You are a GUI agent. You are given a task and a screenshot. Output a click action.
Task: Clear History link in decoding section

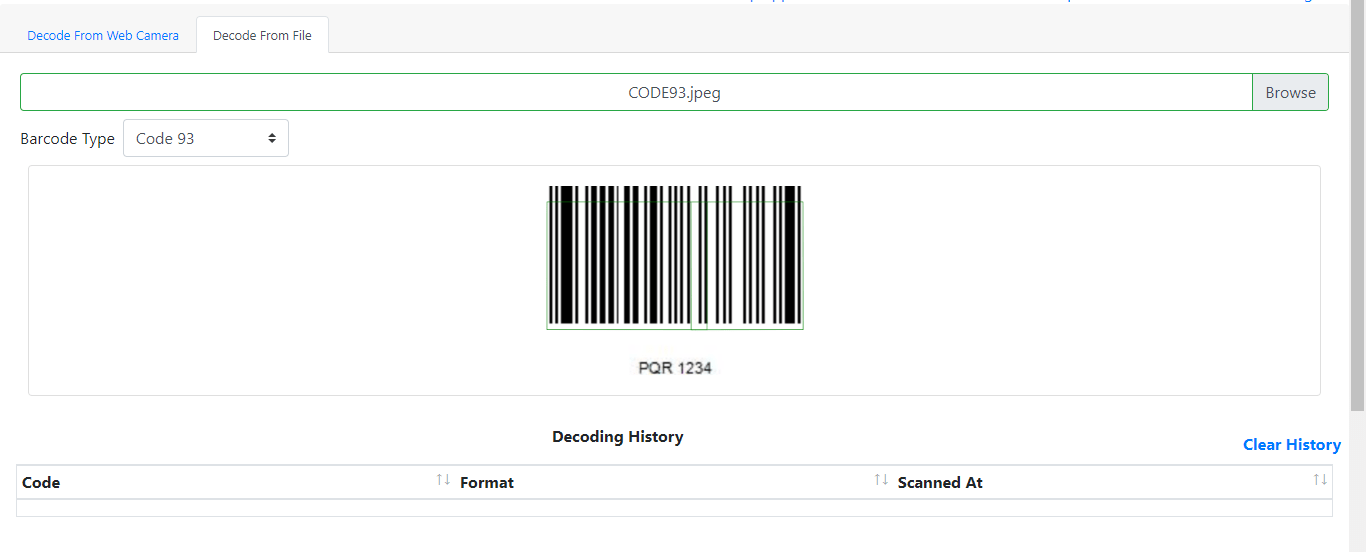click(x=1291, y=445)
